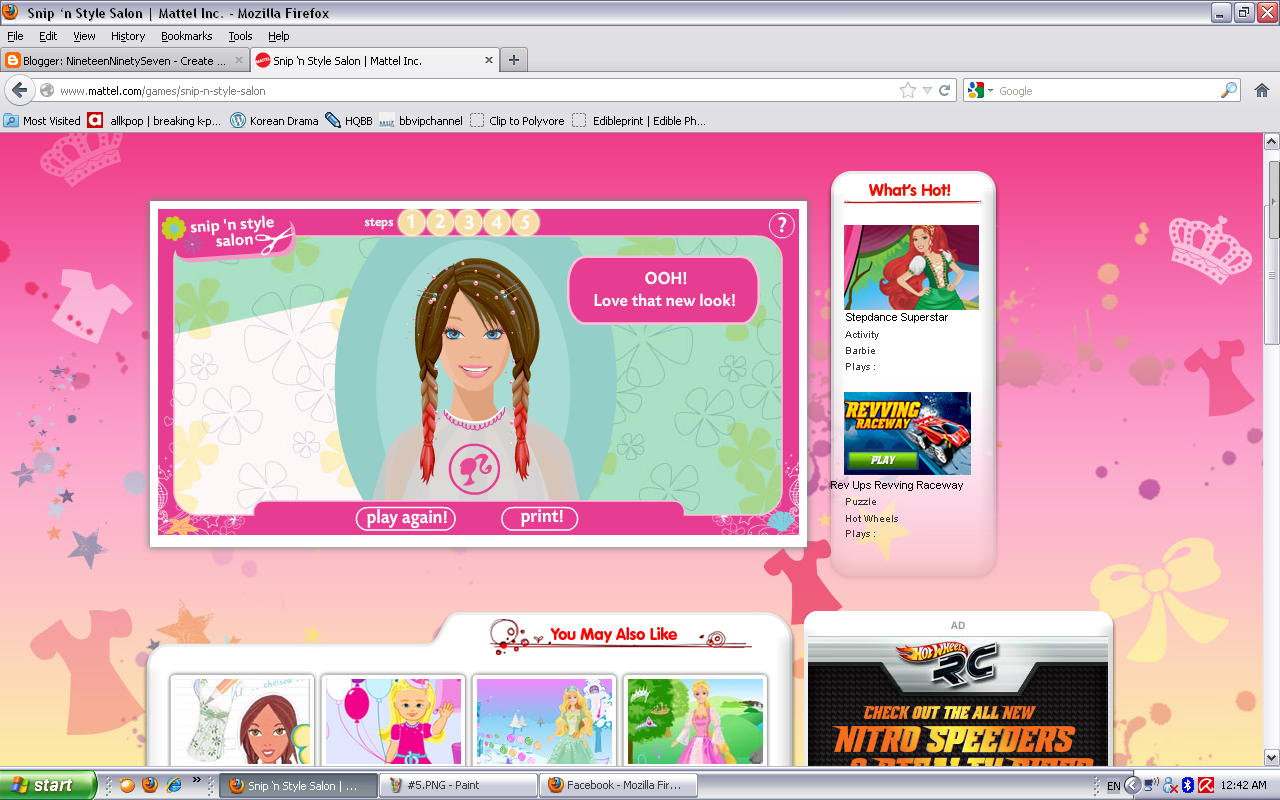
Task: Open the History menu
Action: pos(128,36)
